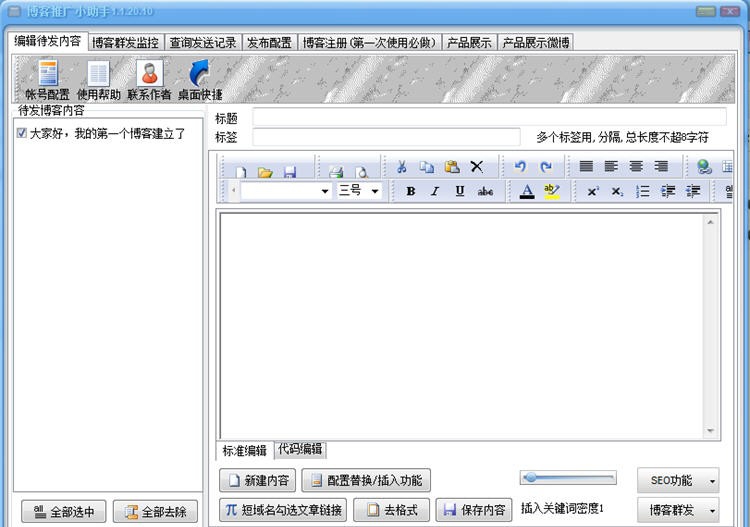Click the print icon in editor toolbar
Image resolution: width=750 pixels, height=527 pixels.
[x=336, y=172]
